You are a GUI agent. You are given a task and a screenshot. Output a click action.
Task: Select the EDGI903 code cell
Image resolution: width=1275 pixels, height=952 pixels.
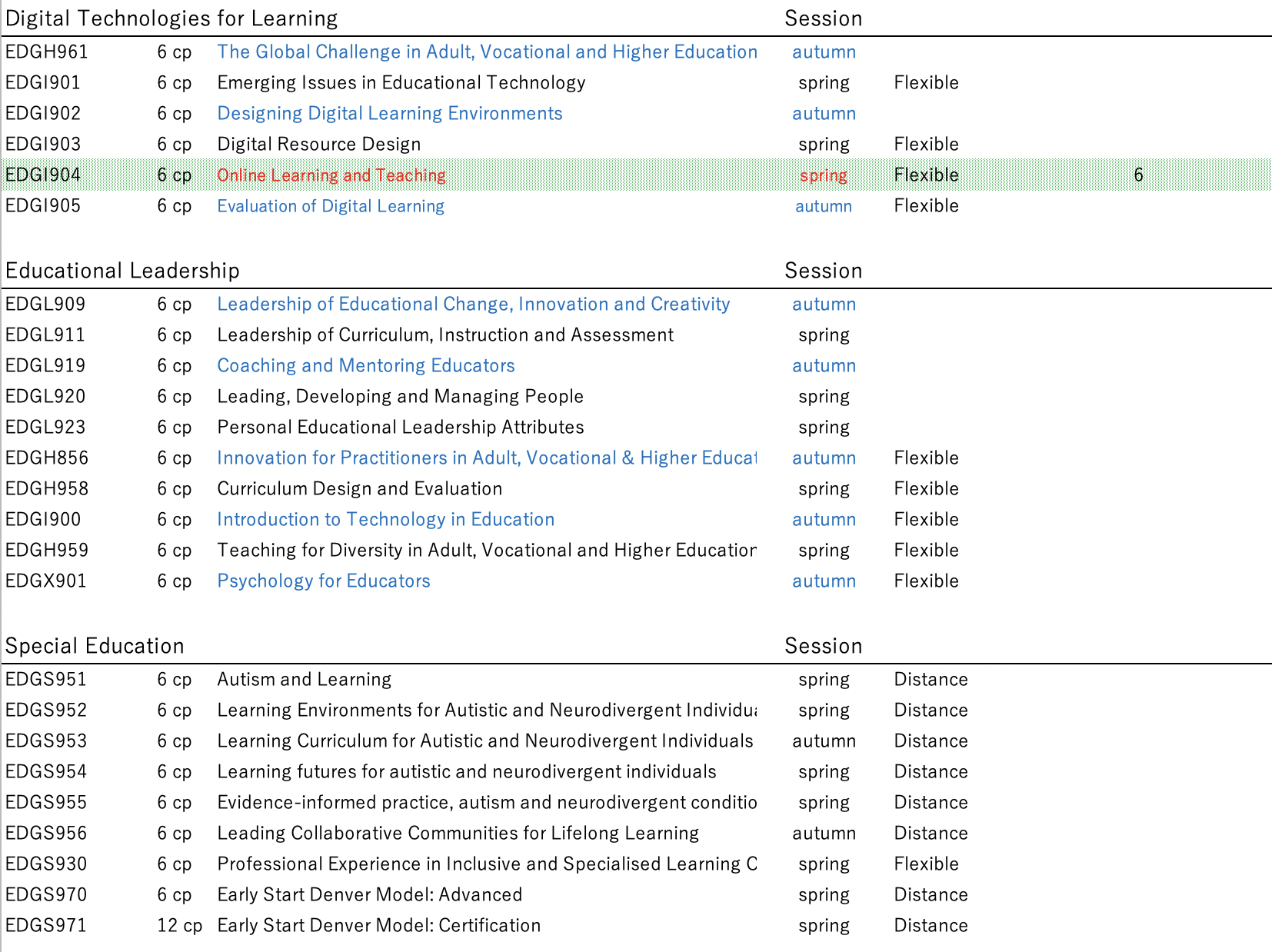(x=43, y=144)
